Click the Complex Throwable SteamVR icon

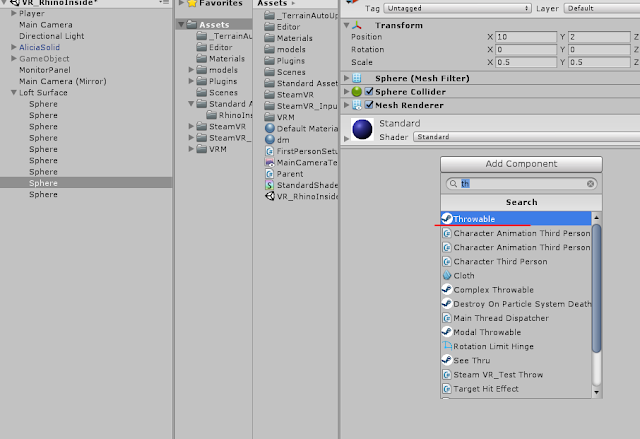click(447, 290)
